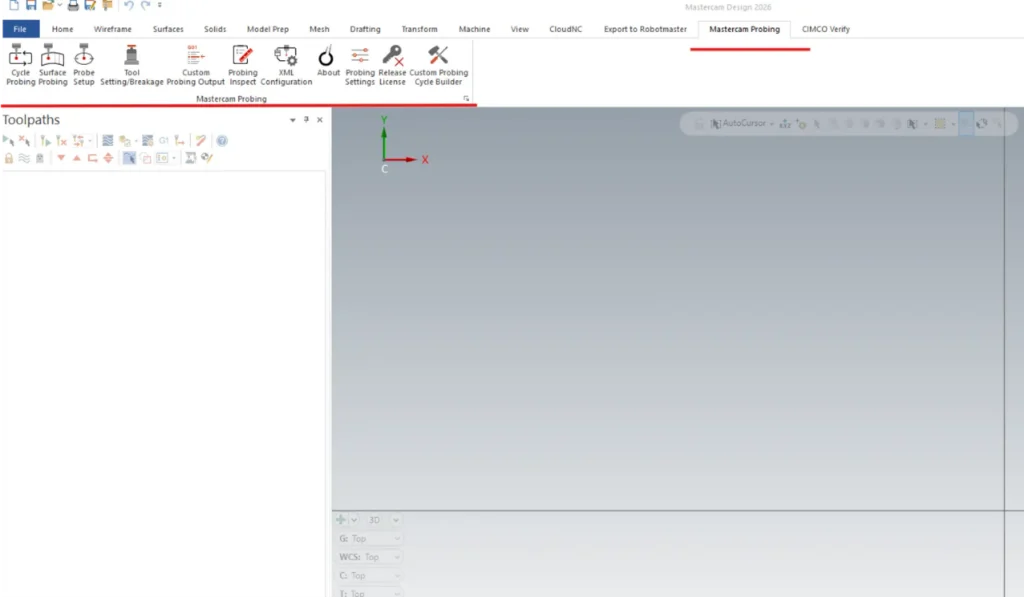Customize Quick Access Toolbar dropdown
Screen dimensions: 1024x597
(x=159, y=5)
